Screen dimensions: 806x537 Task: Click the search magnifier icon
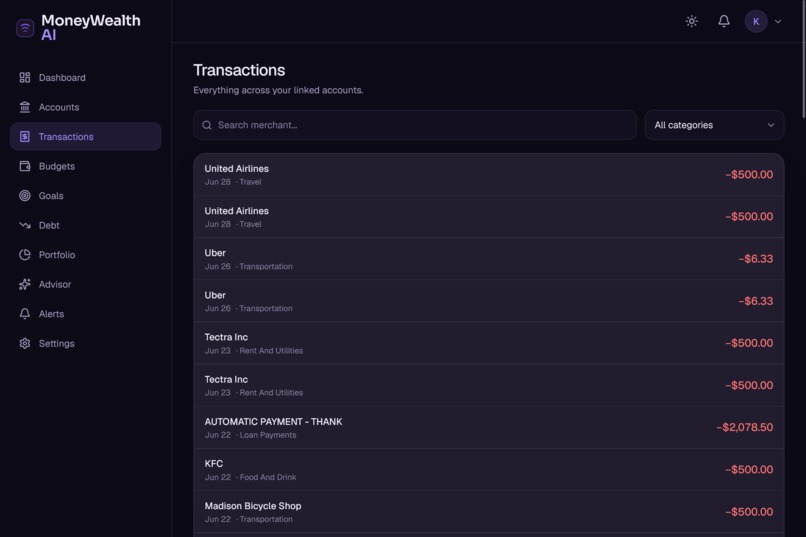point(207,125)
